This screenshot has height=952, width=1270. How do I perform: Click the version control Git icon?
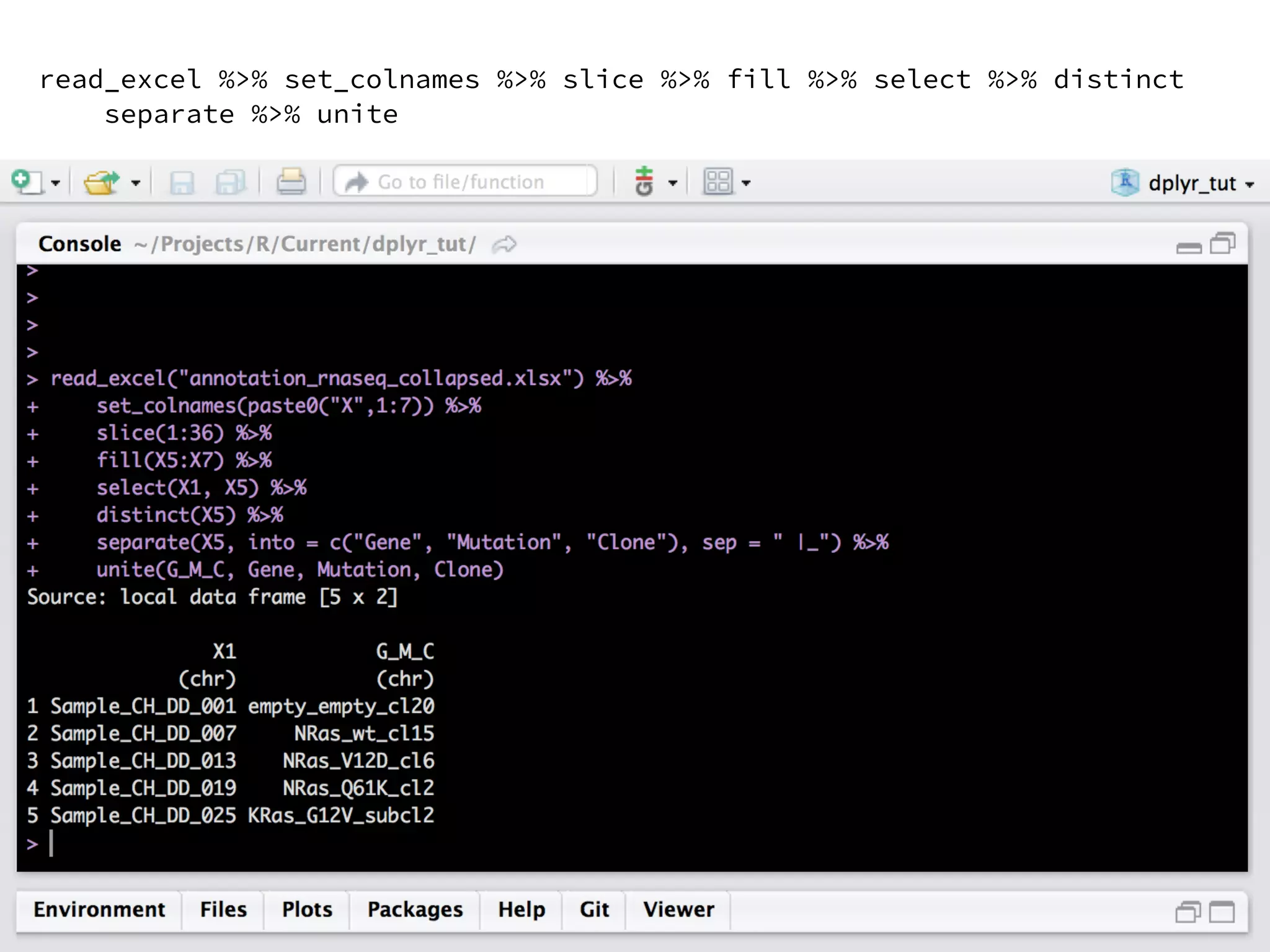tap(644, 182)
